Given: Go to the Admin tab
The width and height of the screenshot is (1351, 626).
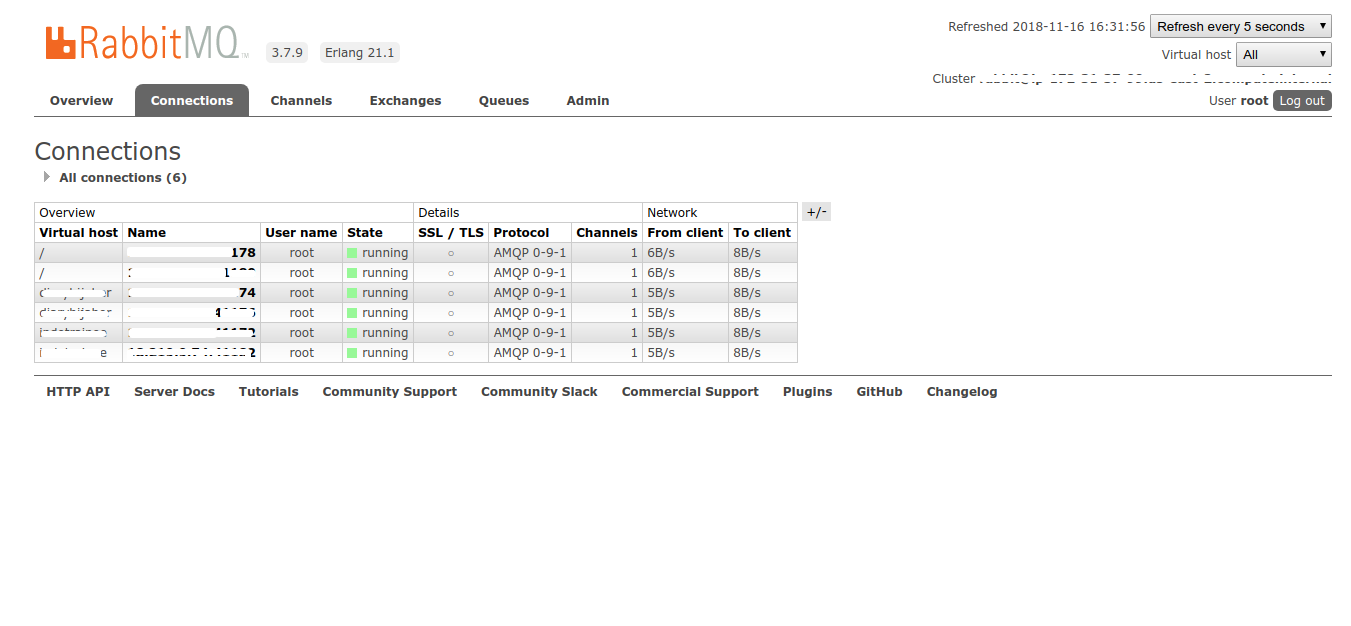Looking at the screenshot, I should tap(587, 100).
